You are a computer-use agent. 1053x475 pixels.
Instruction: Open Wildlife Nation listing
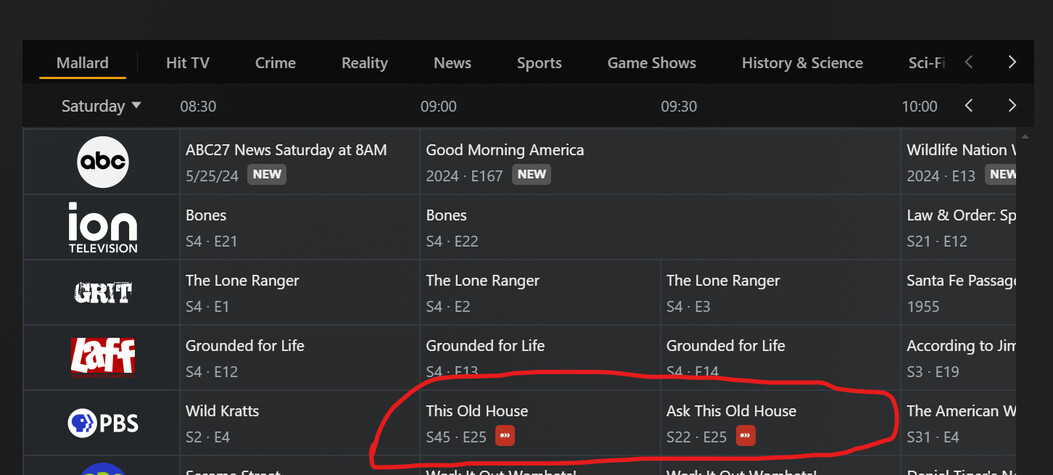[x=958, y=162]
